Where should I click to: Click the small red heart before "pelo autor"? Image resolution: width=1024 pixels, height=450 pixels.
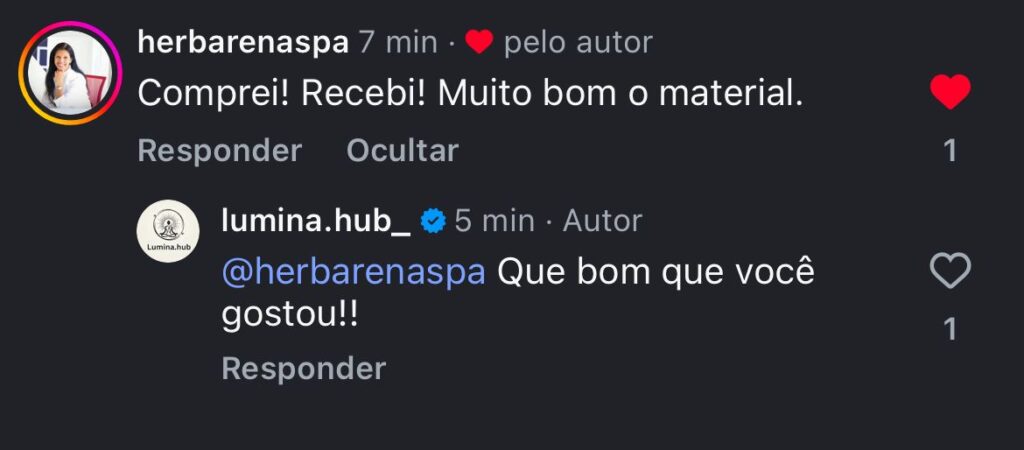pyautogui.click(x=479, y=42)
